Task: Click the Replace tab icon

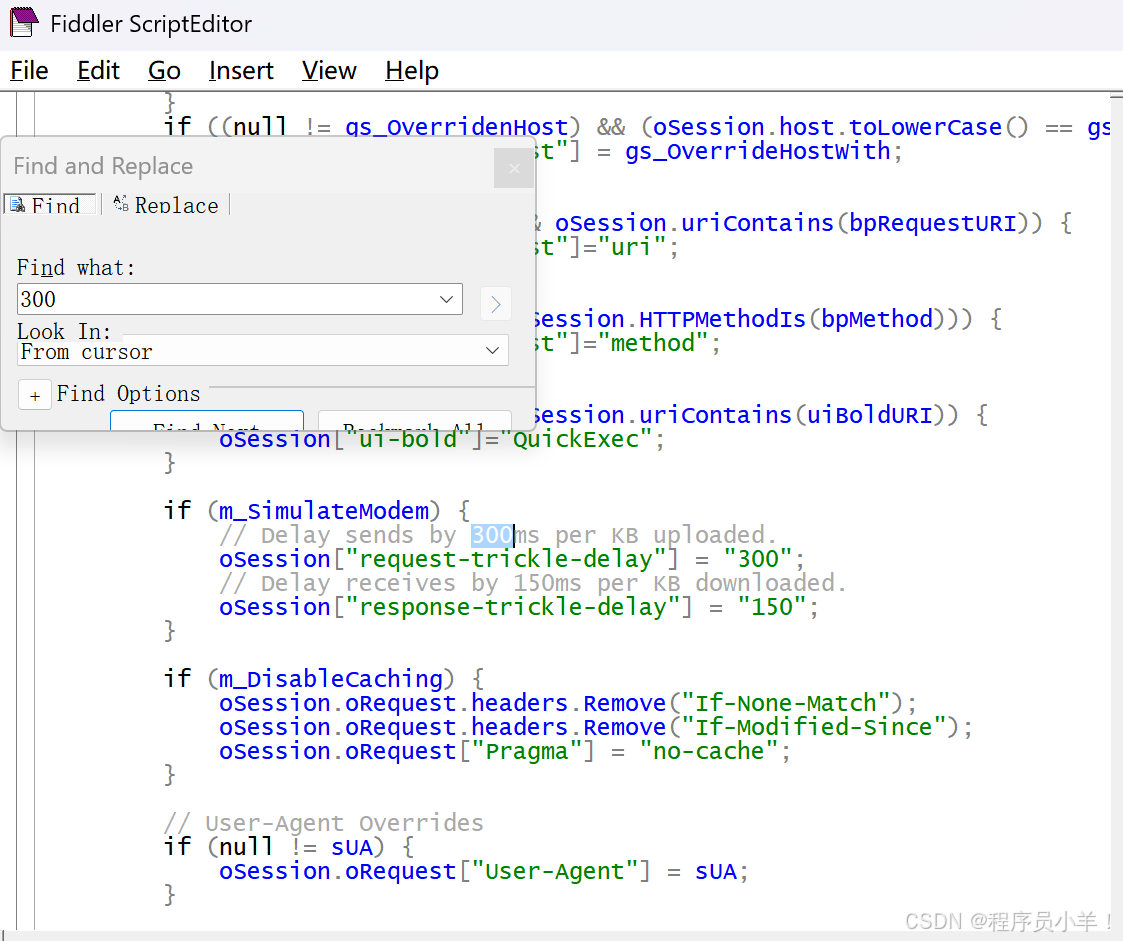Action: click(120, 203)
